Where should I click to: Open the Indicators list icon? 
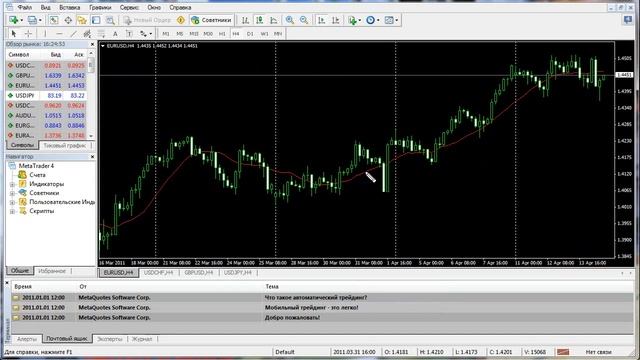352,20
